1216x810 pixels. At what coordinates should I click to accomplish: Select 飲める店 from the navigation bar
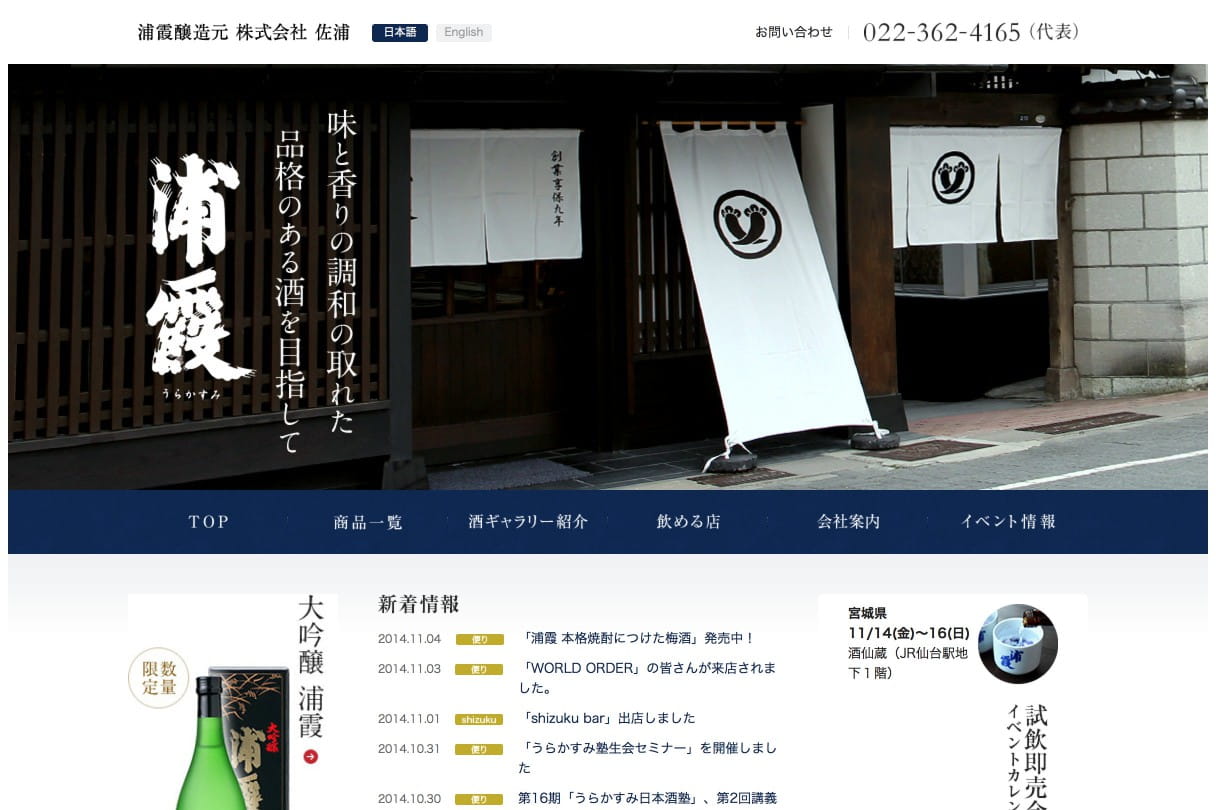pos(688,521)
